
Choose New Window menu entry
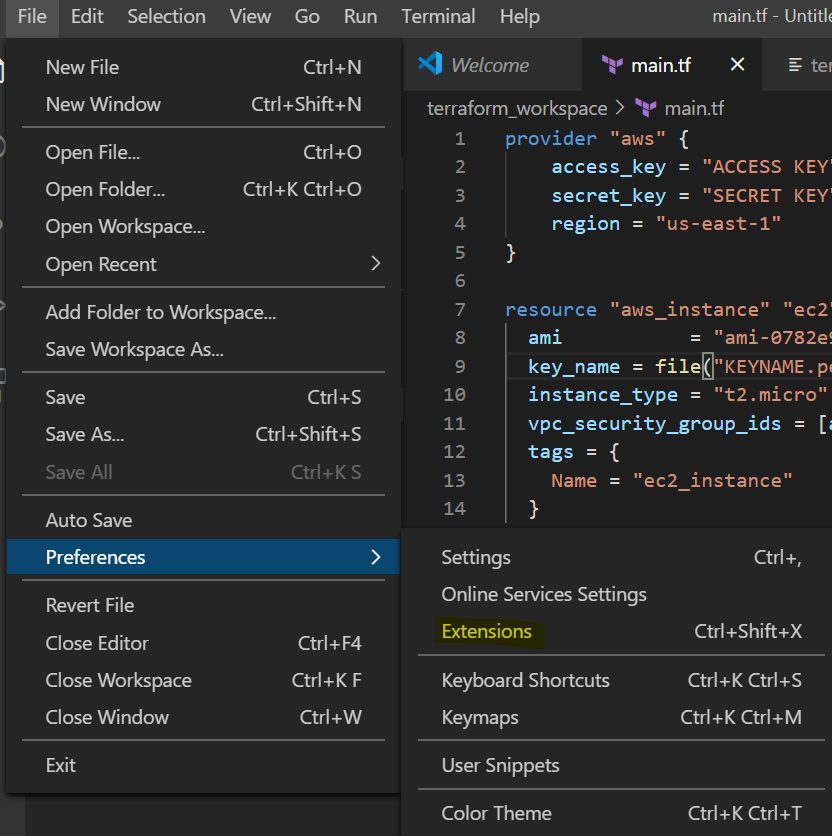(x=203, y=104)
